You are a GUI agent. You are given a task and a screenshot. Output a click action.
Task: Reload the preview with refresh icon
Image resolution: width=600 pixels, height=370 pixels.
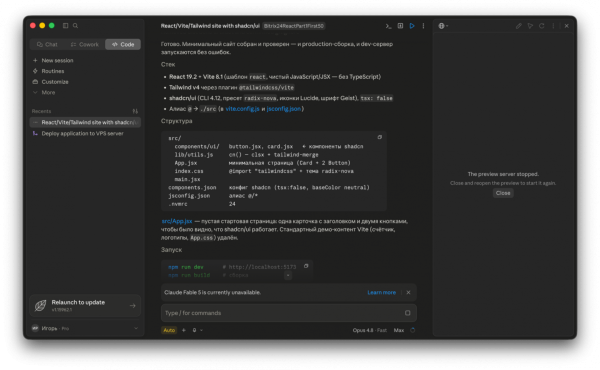pyautogui.click(x=541, y=26)
